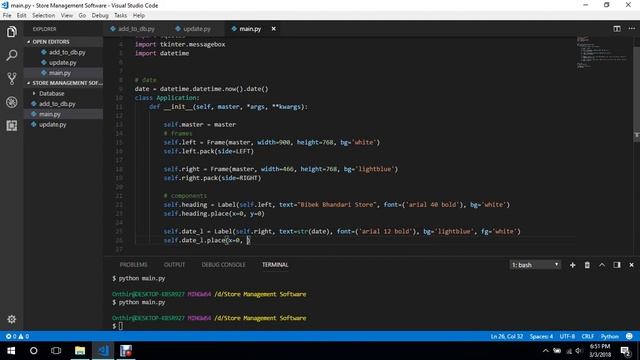The image size is (640, 360).
Task: Open the Tasks menu
Action: click(x=120, y=16)
